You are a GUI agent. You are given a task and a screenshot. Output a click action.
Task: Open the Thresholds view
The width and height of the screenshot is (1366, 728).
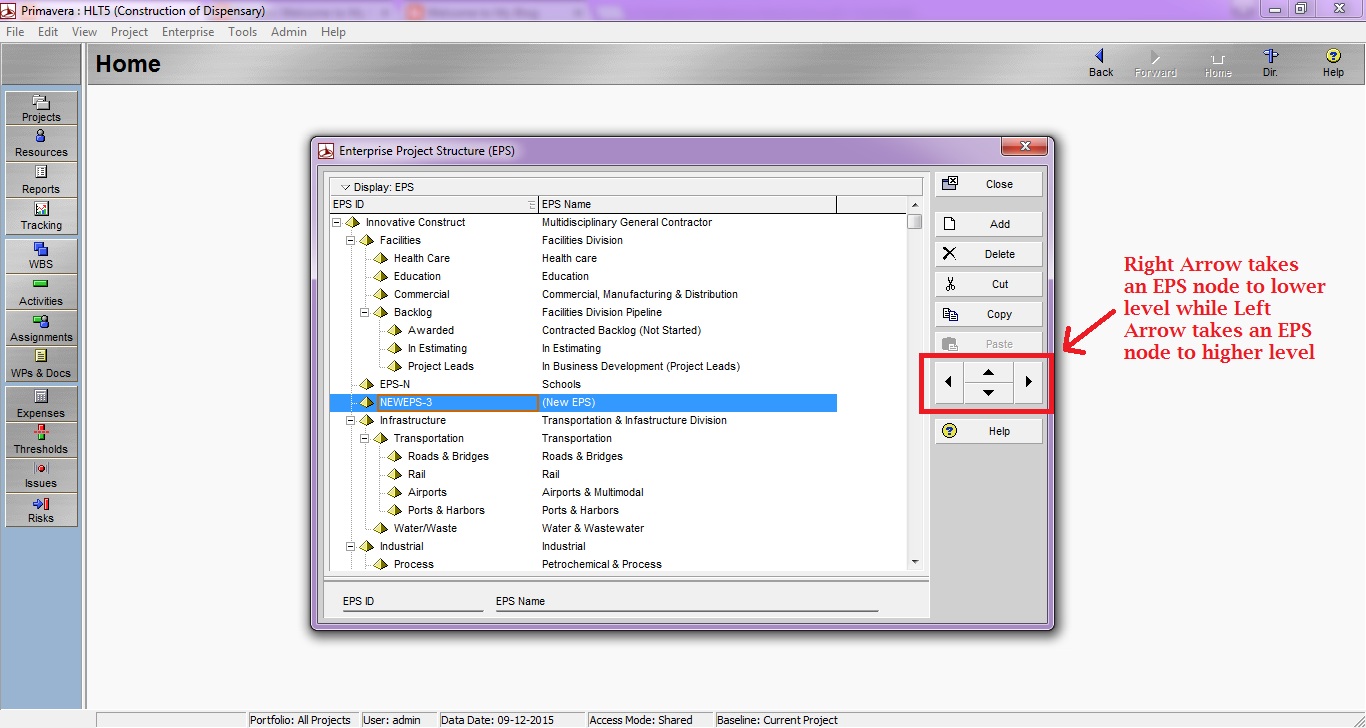click(40, 440)
